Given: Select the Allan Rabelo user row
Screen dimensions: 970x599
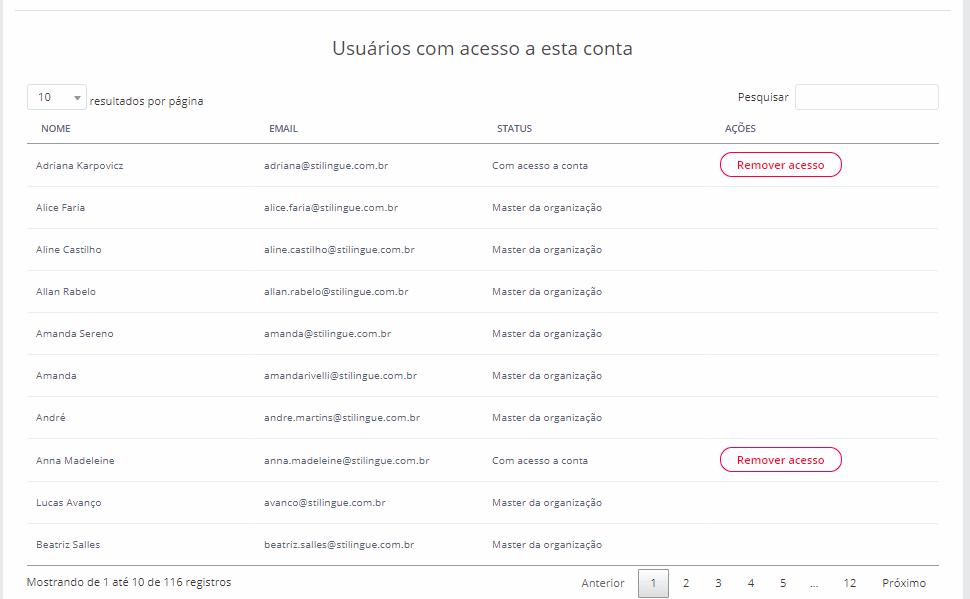Looking at the screenshot, I should tap(66, 292).
